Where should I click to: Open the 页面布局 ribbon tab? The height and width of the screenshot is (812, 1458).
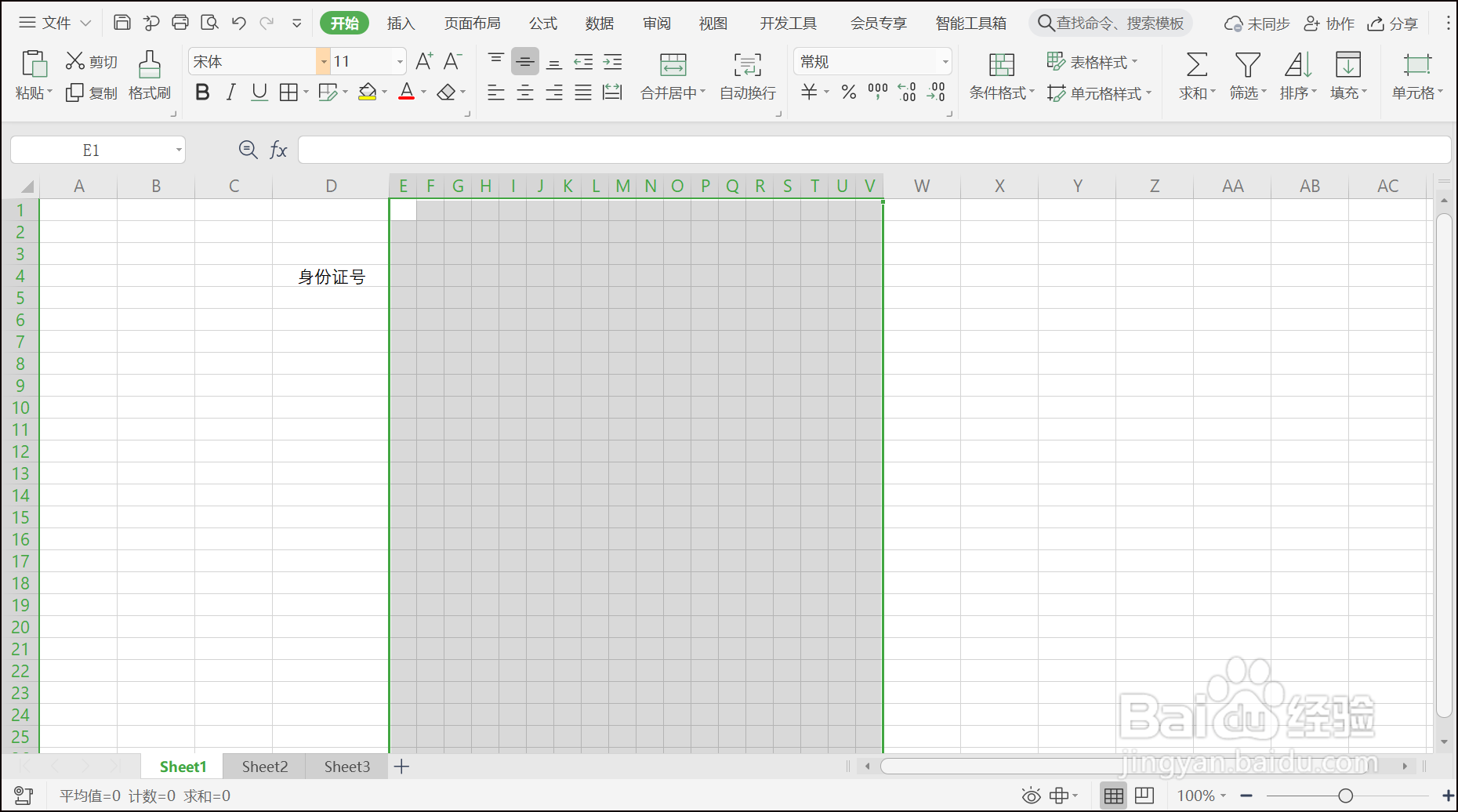[472, 23]
